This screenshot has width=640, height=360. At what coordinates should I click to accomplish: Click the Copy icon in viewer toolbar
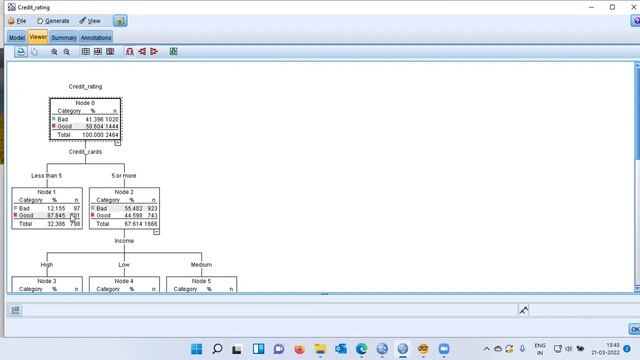[x=35, y=52]
